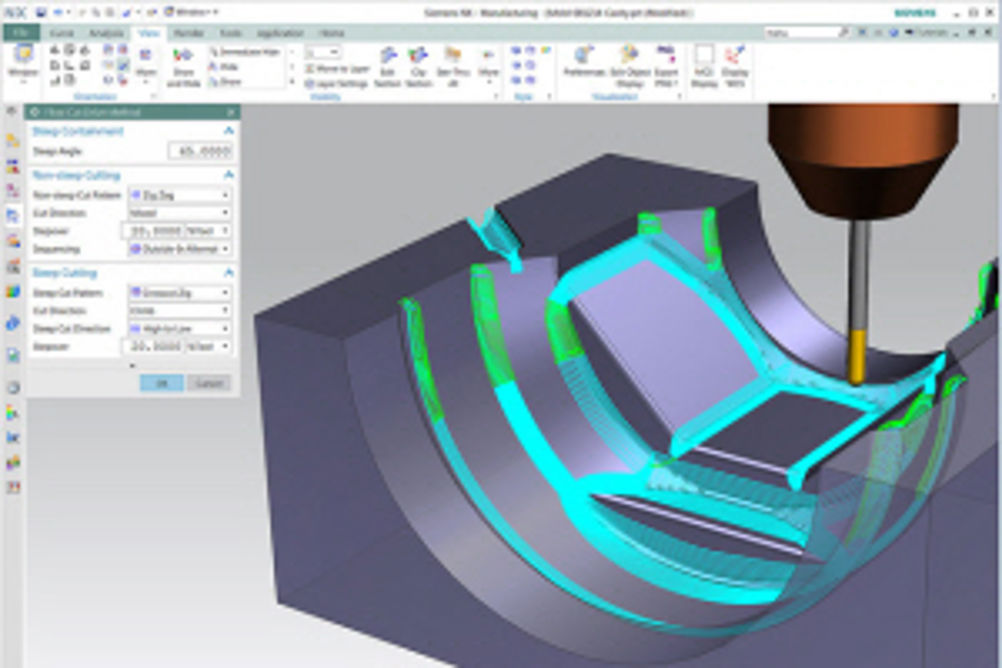Image resolution: width=1002 pixels, height=668 pixels.
Task: Open Steep Cutting Stepover units dropdown
Action: (208, 346)
